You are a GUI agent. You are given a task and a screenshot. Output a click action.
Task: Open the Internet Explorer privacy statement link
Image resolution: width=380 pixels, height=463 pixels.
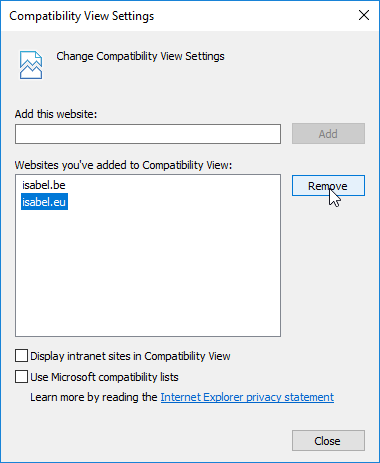pyautogui.click(x=247, y=397)
